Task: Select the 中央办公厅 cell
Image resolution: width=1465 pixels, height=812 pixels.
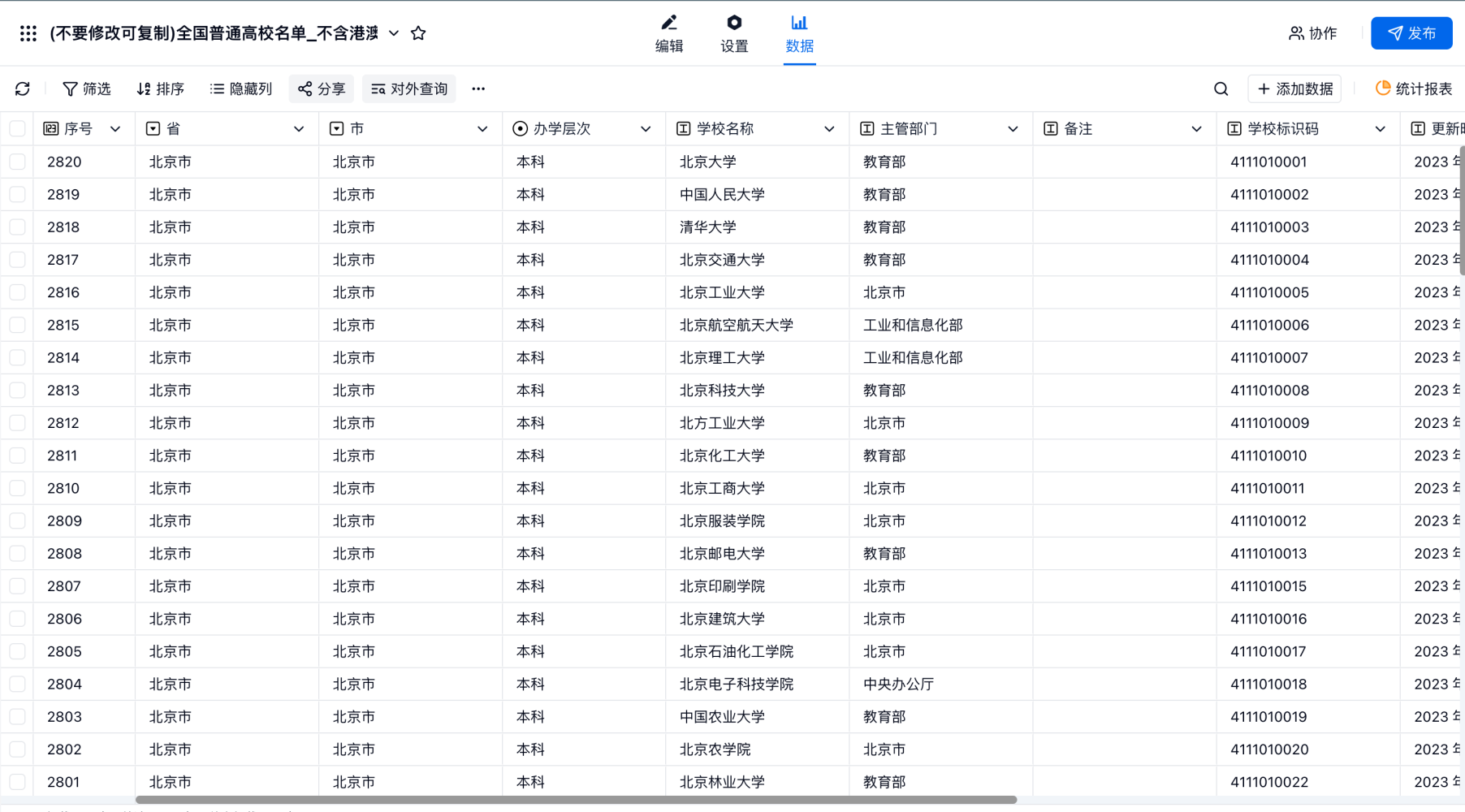Action: [940, 684]
